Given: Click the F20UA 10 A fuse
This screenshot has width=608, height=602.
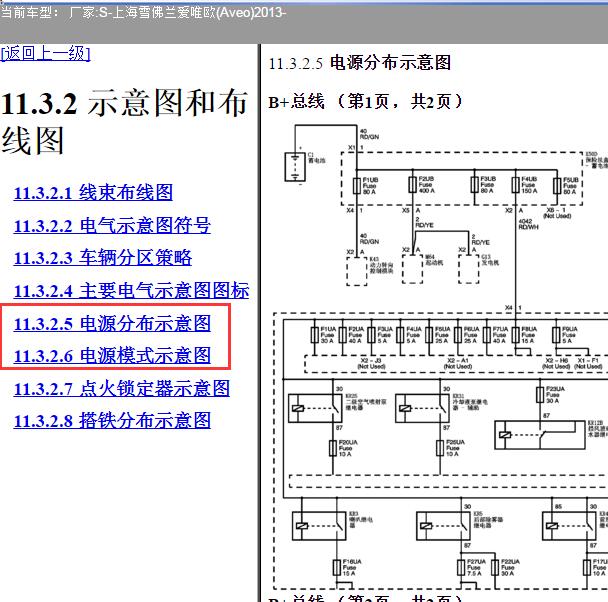Looking at the screenshot, I should (x=333, y=448).
